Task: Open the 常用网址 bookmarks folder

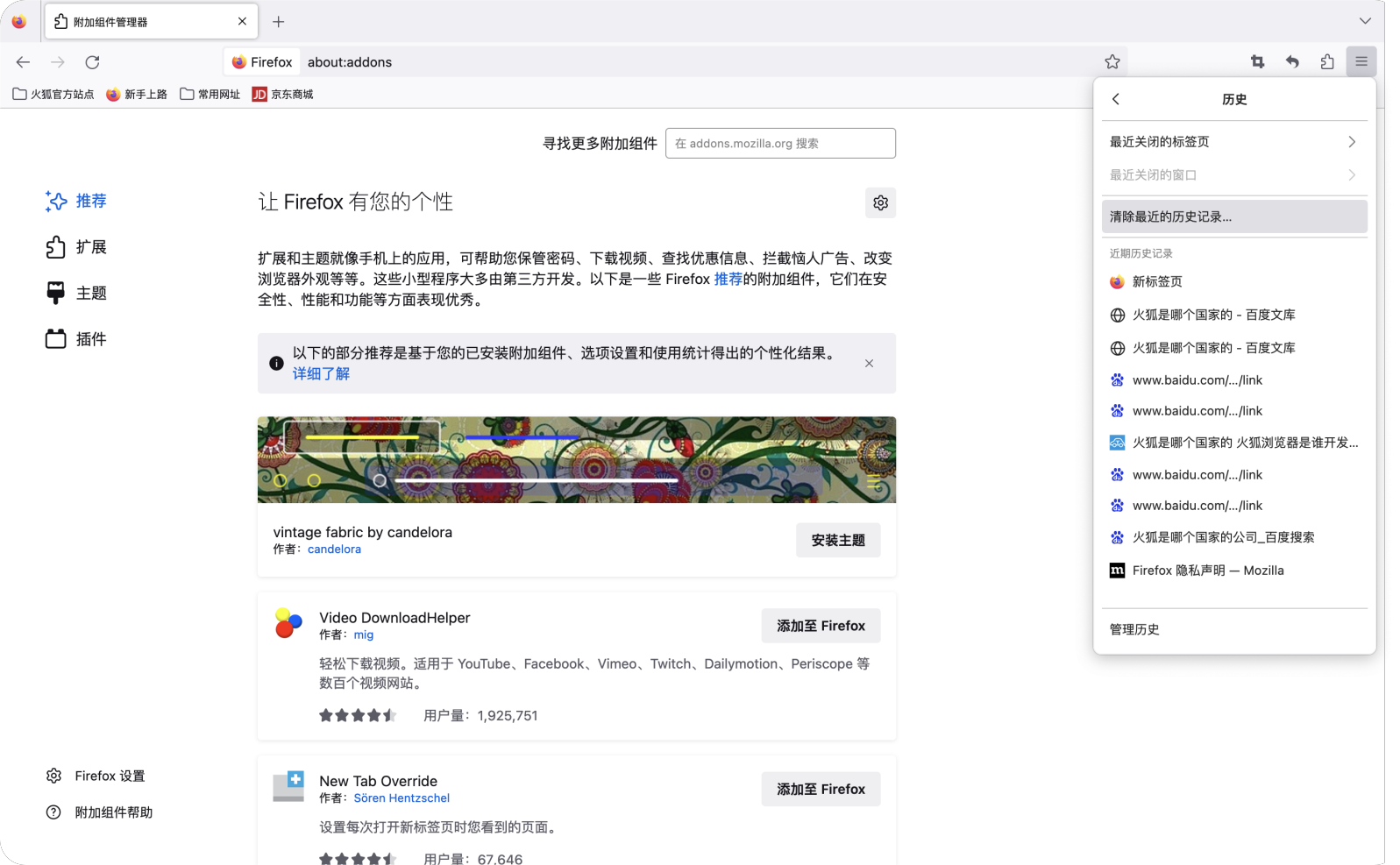Action: (210, 94)
